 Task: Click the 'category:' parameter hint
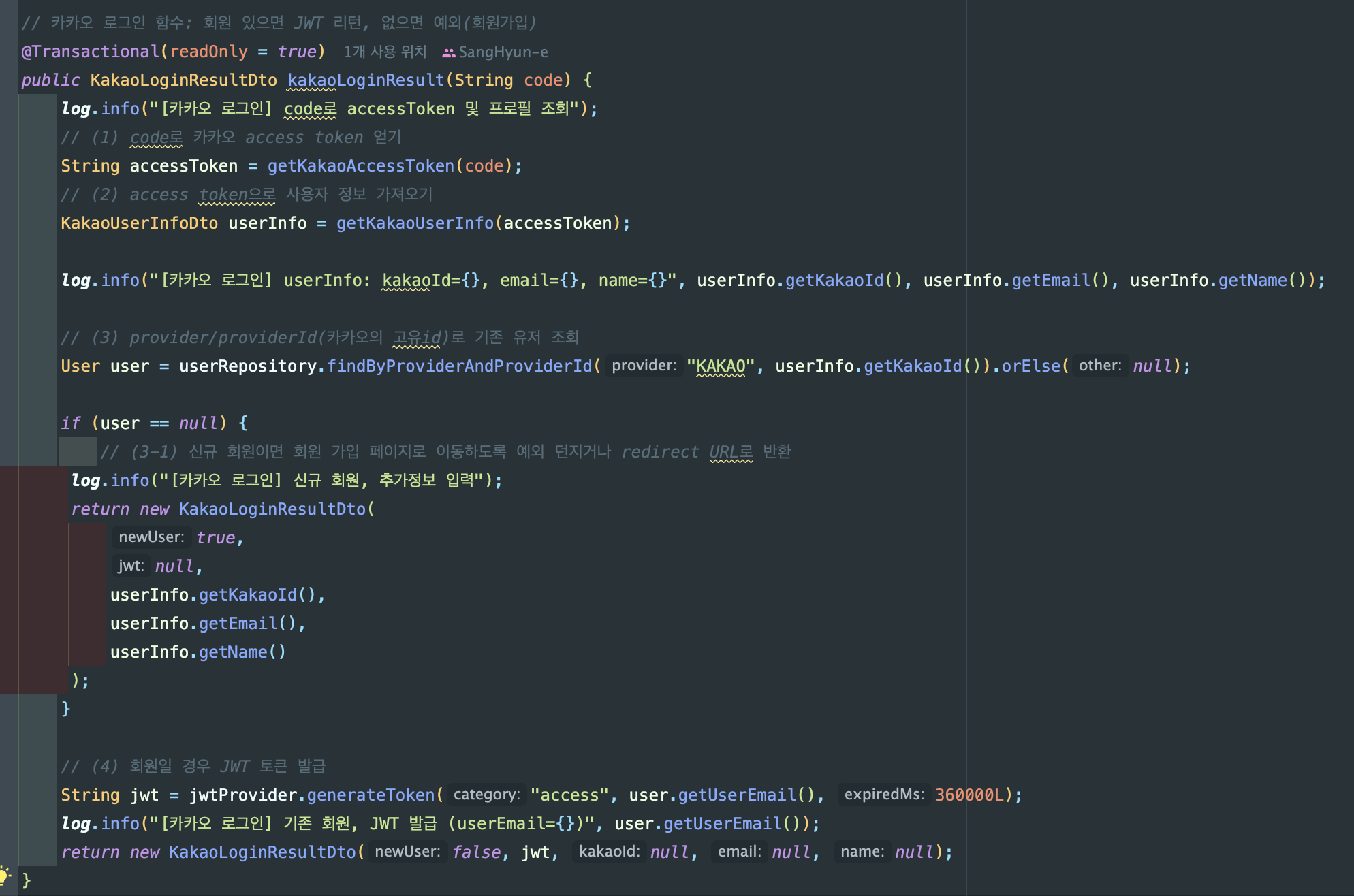point(486,795)
